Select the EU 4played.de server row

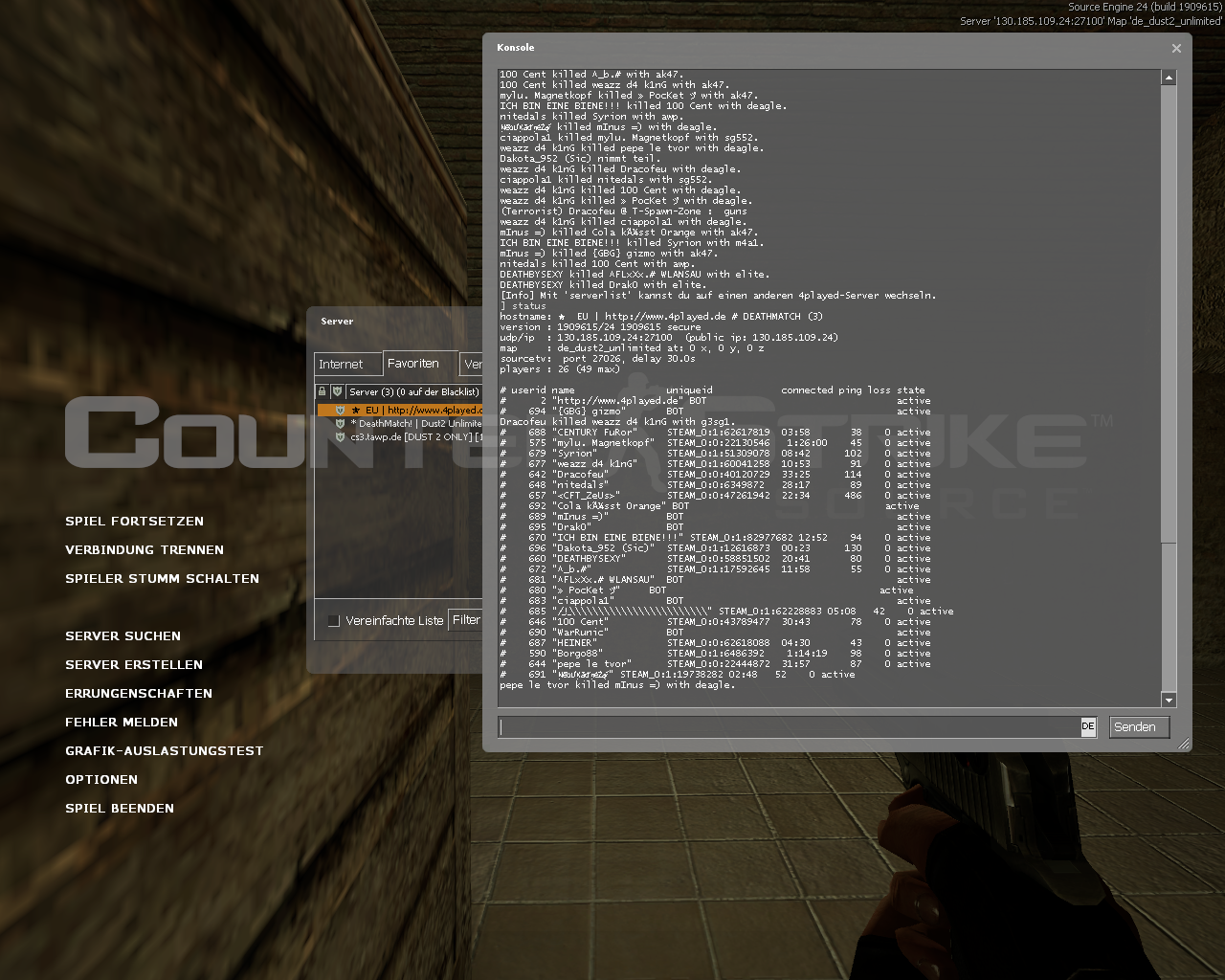click(x=399, y=411)
